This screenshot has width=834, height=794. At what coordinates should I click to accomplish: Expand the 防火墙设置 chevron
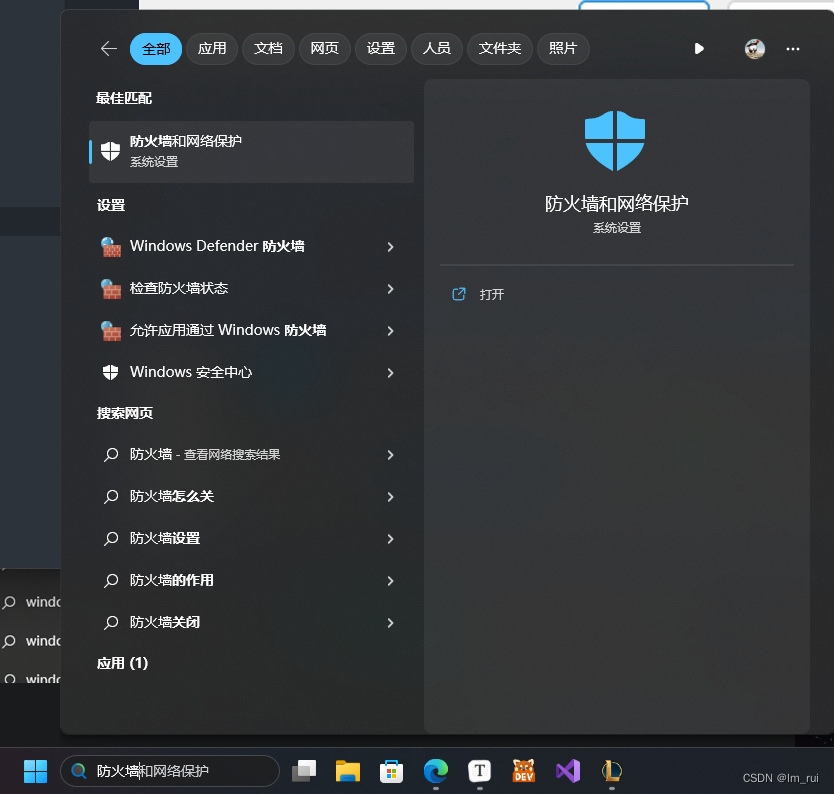click(390, 539)
